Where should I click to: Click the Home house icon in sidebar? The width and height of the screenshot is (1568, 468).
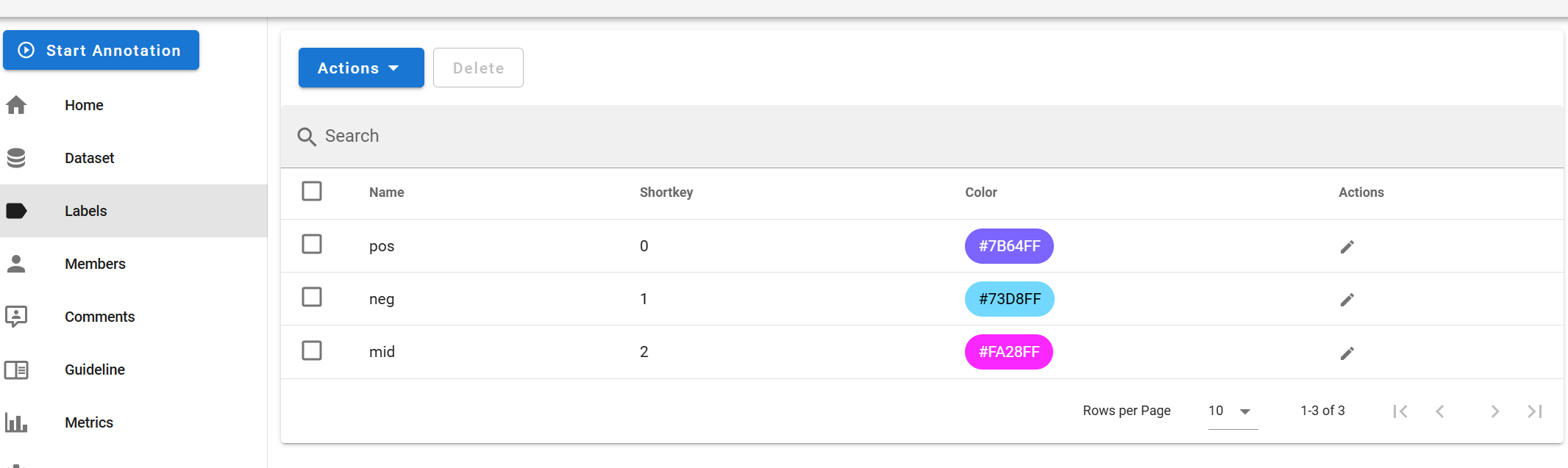click(x=16, y=105)
